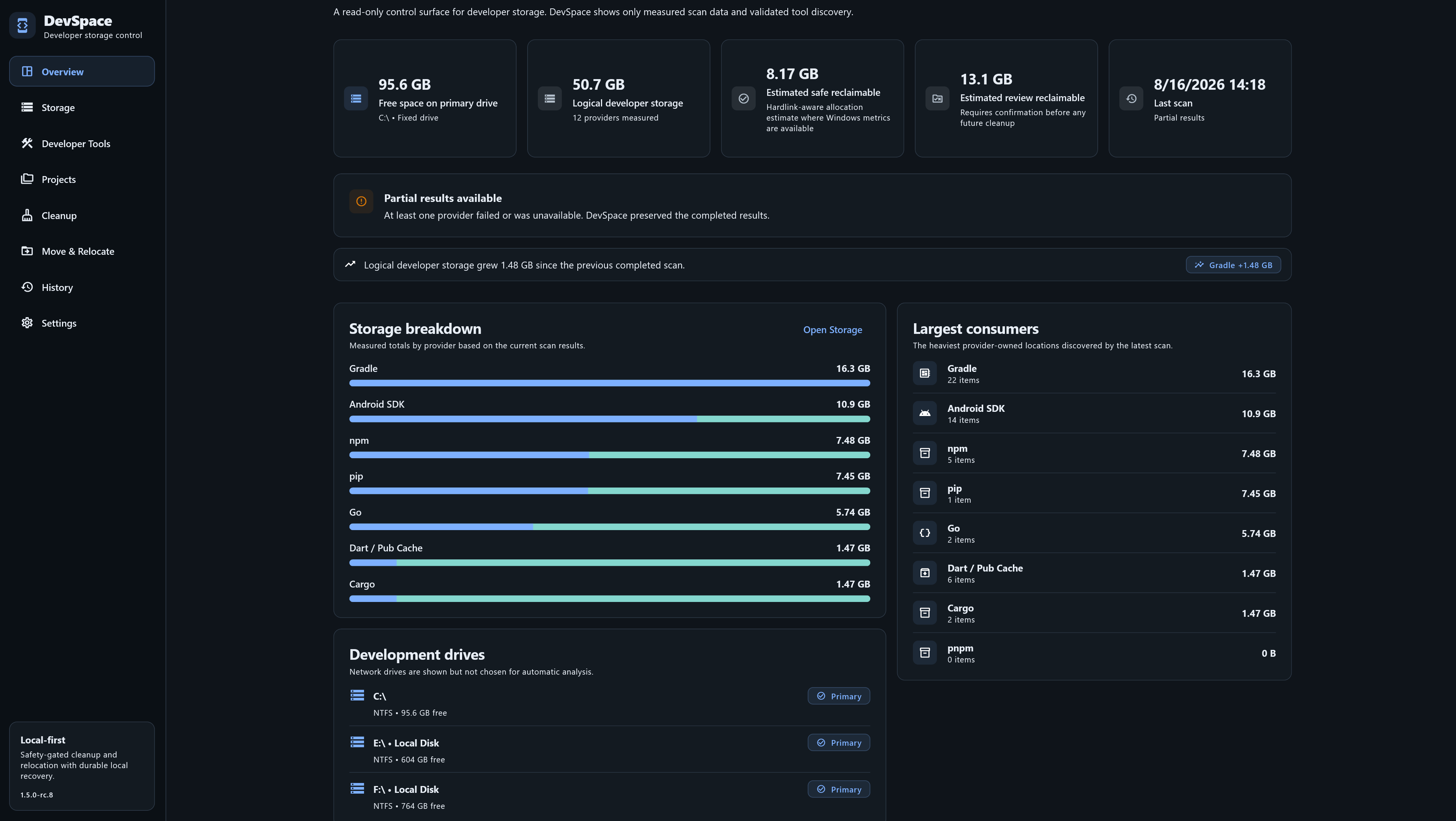Click the Primary badge for F:\ Local Disk
The width and height of the screenshot is (1456, 821).
tap(839, 789)
